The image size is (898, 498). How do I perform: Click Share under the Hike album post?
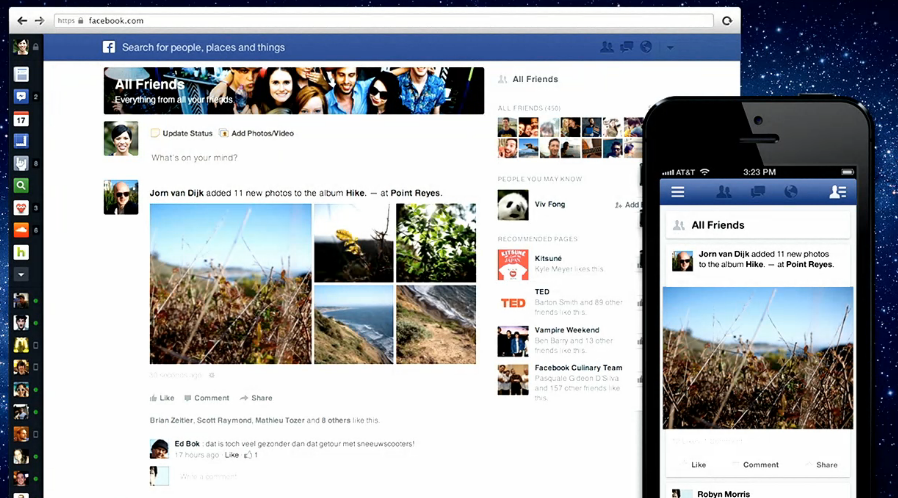[x=256, y=398]
